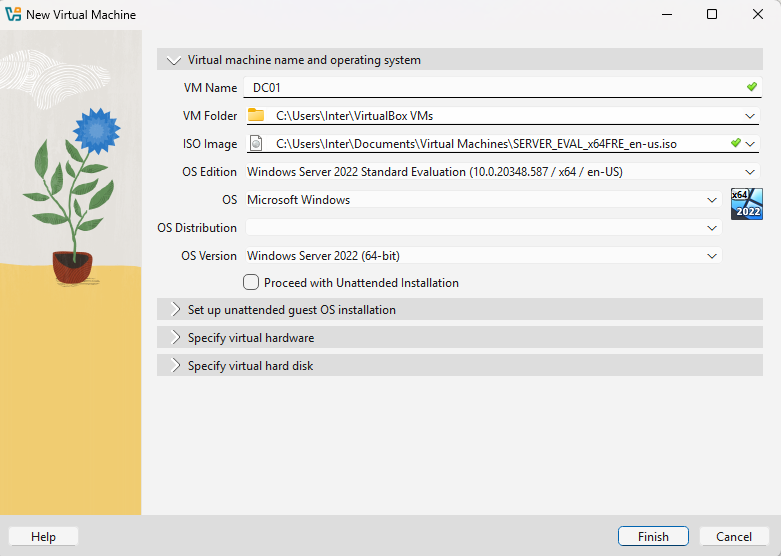Click the Proceed with Unattended Installation label
Screen dimensions: 781x556
pyautogui.click(x=361, y=282)
